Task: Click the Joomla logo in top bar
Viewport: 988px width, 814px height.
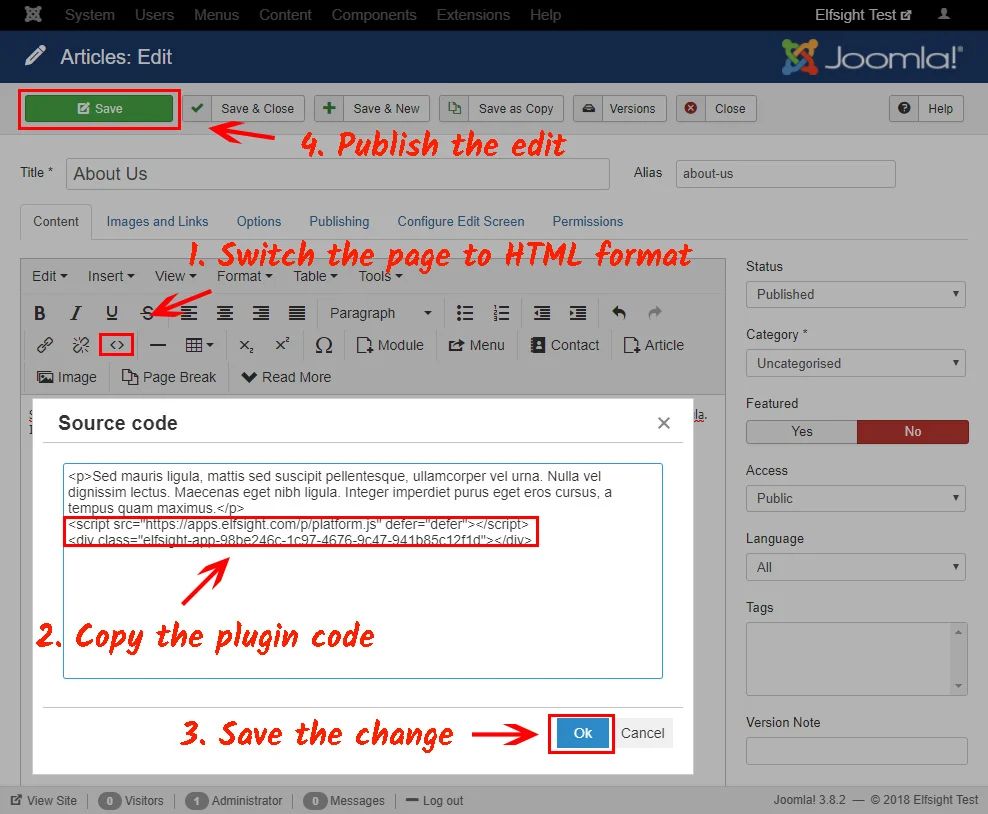Action: (33, 14)
